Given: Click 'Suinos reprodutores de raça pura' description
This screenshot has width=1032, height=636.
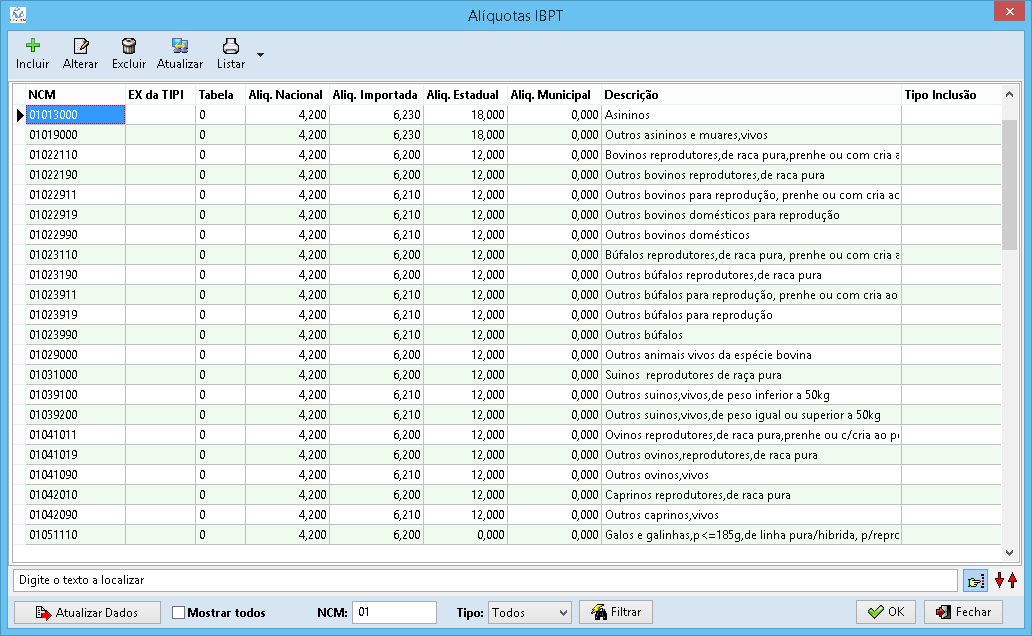Looking at the screenshot, I should coord(693,375).
